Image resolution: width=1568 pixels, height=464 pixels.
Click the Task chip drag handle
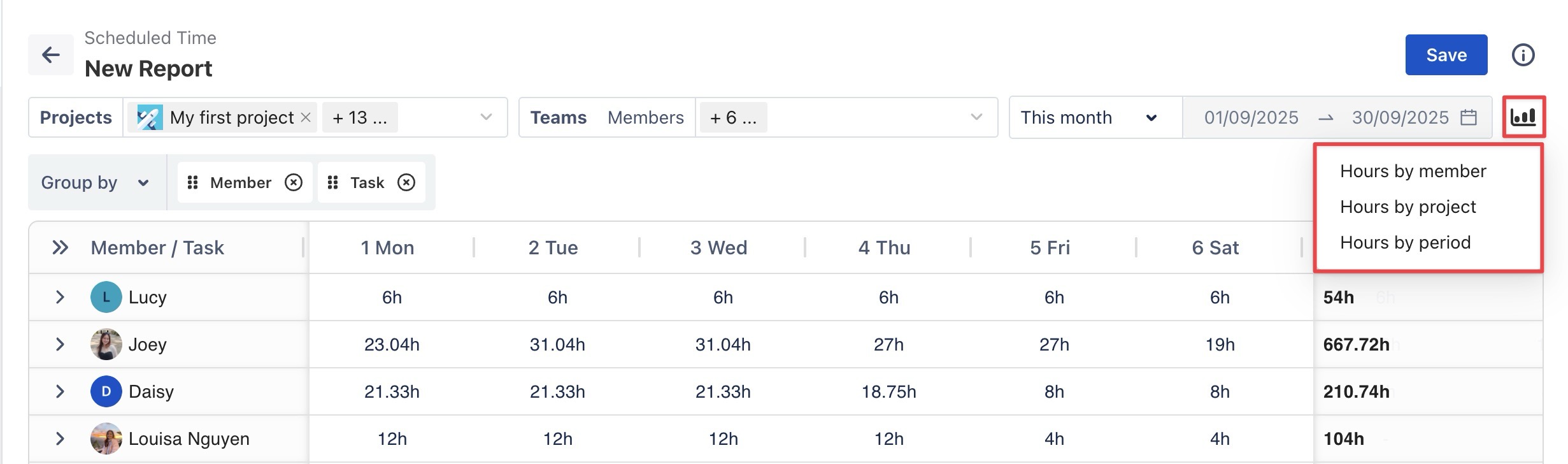point(332,183)
